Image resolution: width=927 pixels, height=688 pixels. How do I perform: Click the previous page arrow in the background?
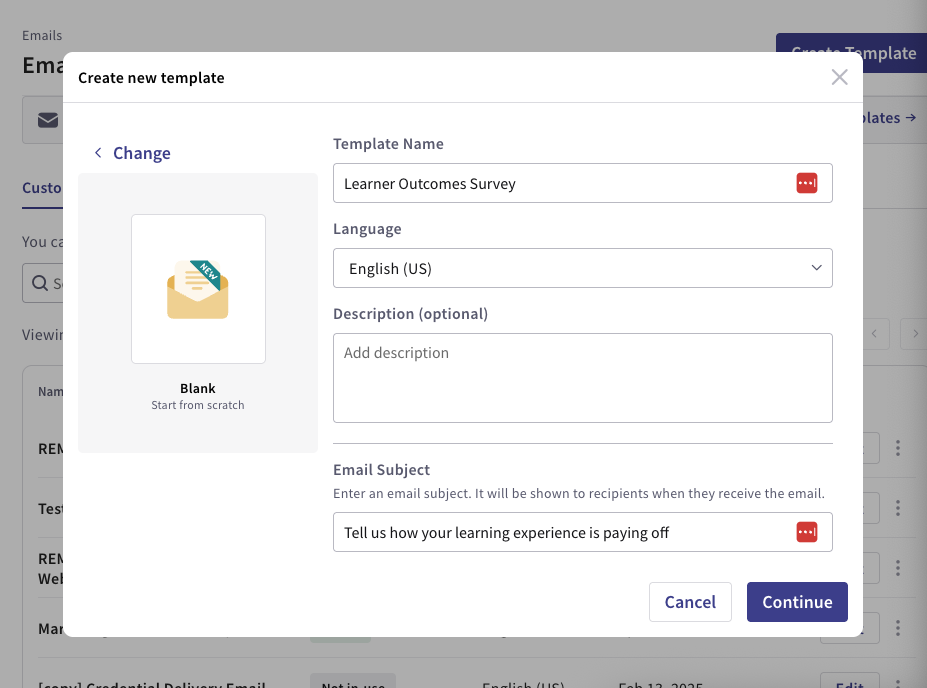pyautogui.click(x=875, y=334)
